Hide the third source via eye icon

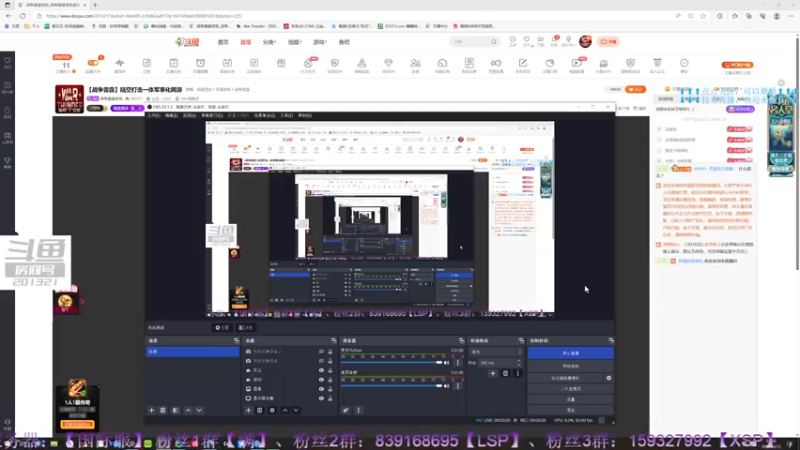coord(321,370)
